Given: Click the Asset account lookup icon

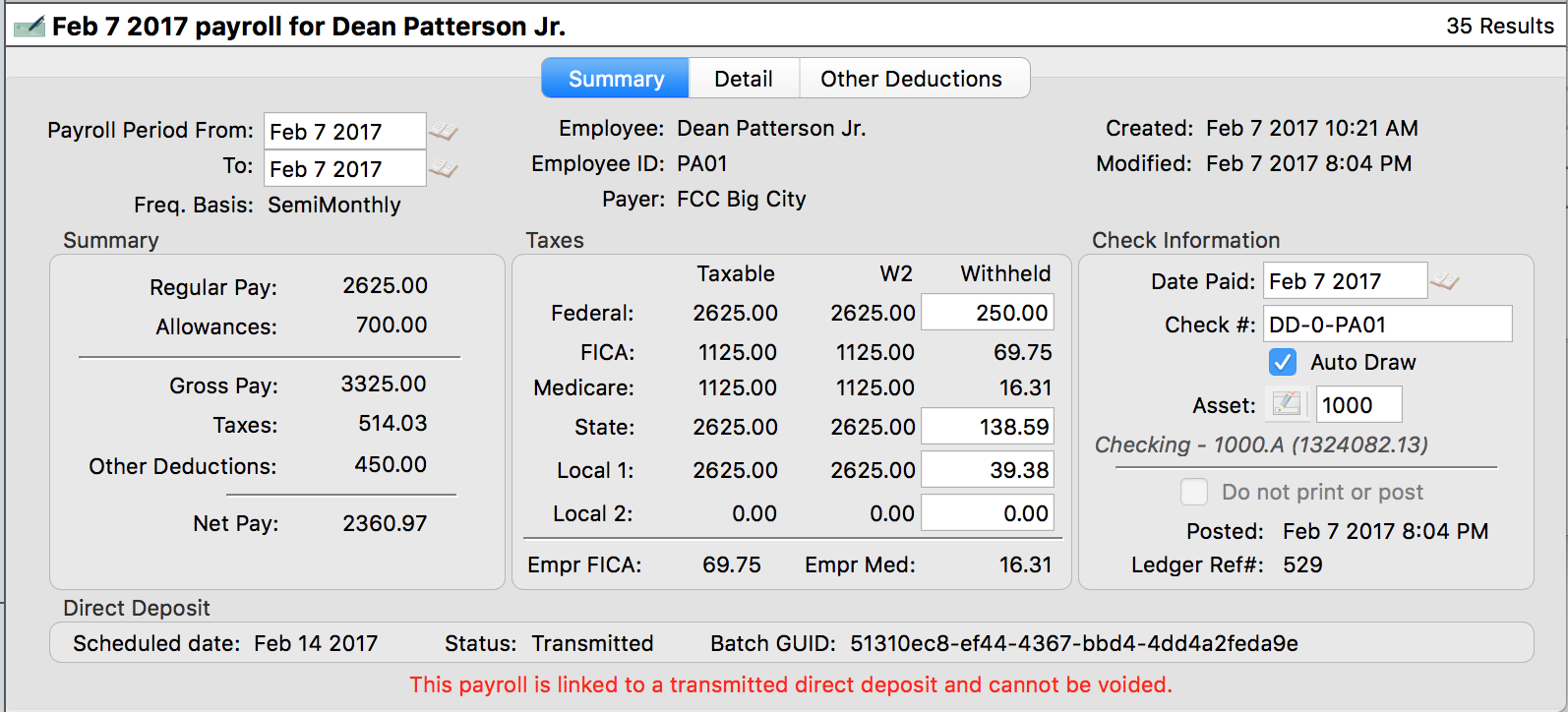Looking at the screenshot, I should tap(1287, 404).
